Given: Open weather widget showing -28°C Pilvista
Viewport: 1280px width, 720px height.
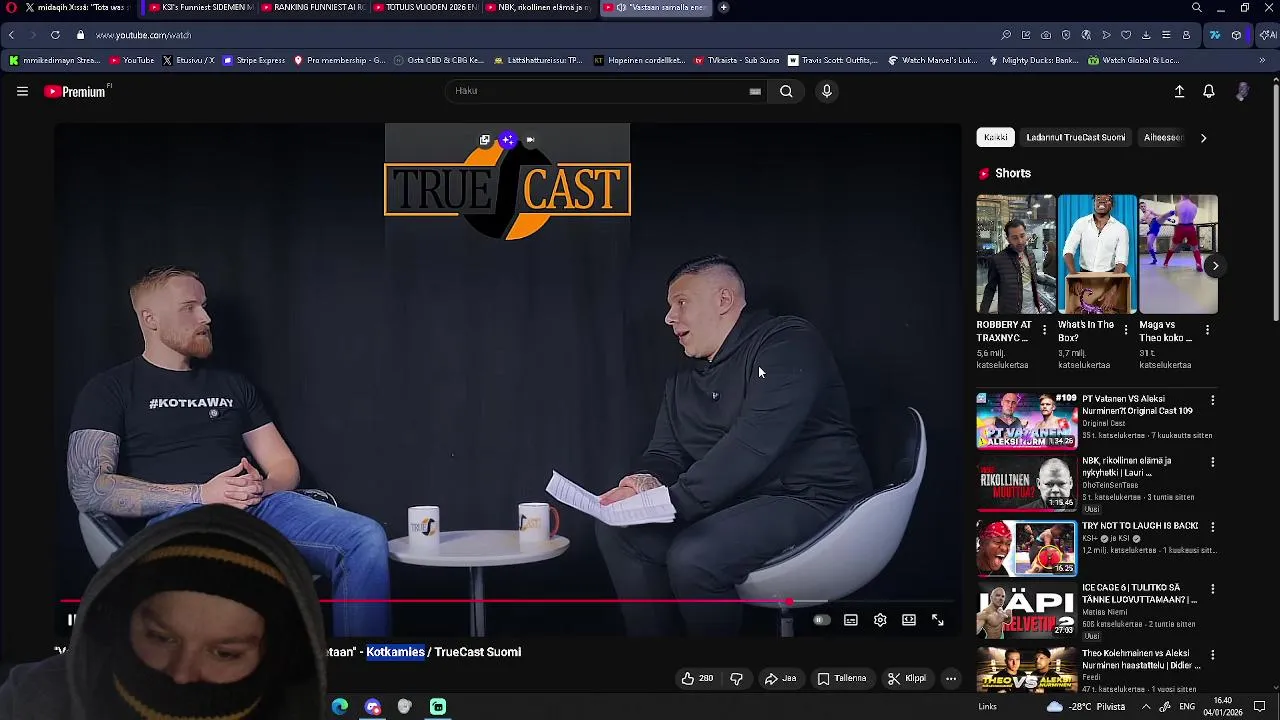Looking at the screenshot, I should 1086,706.
